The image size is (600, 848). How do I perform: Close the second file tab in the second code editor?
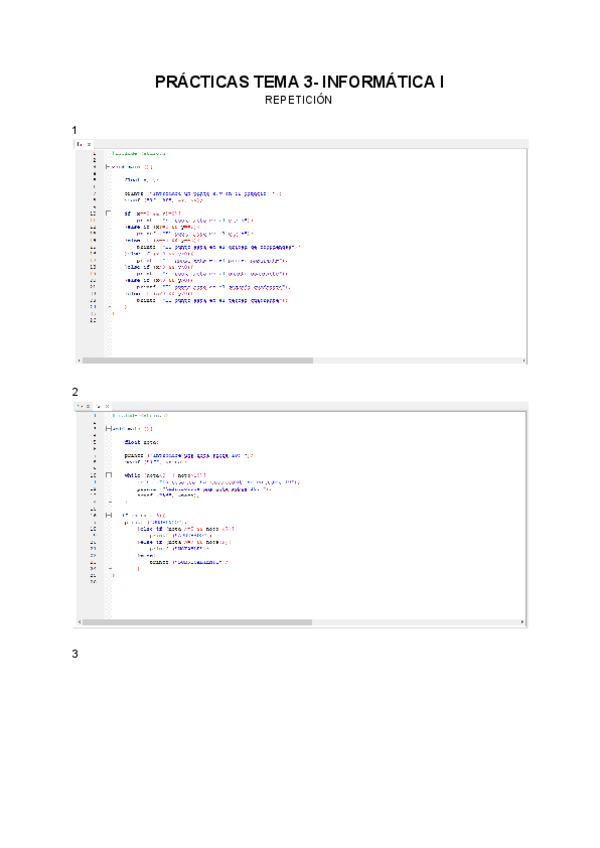pos(107,406)
